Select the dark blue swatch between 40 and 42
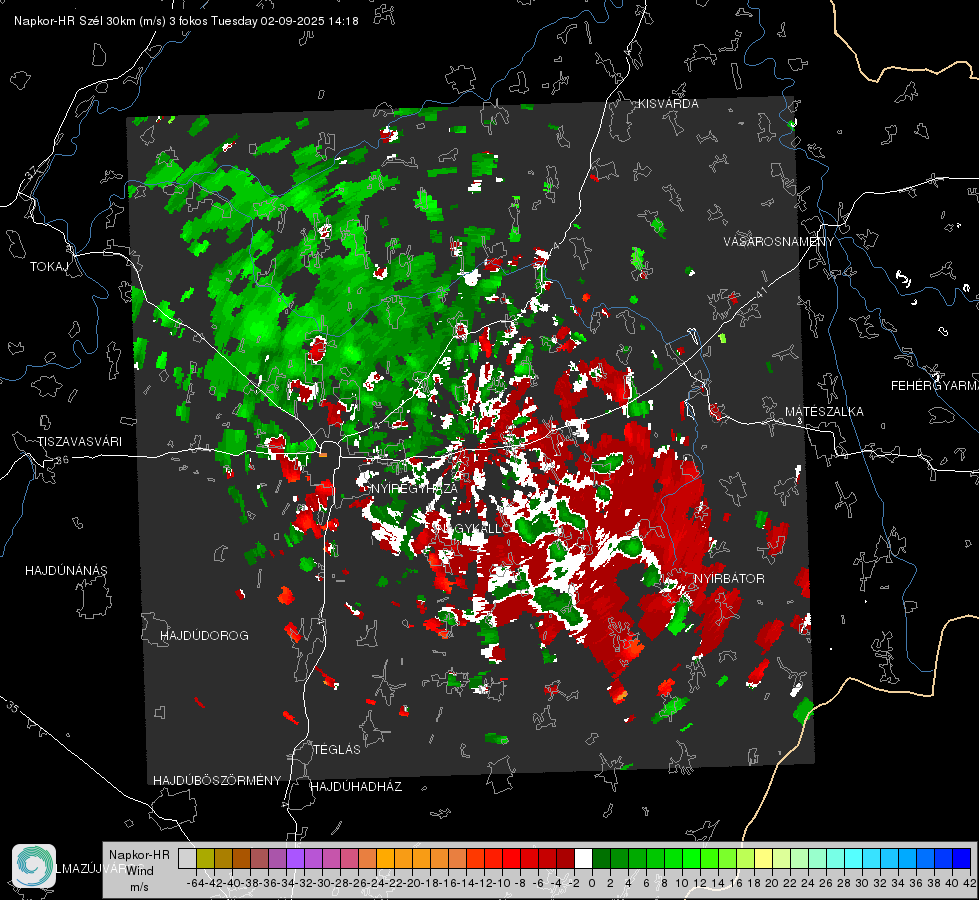This screenshot has height=900, width=979. tap(962, 858)
